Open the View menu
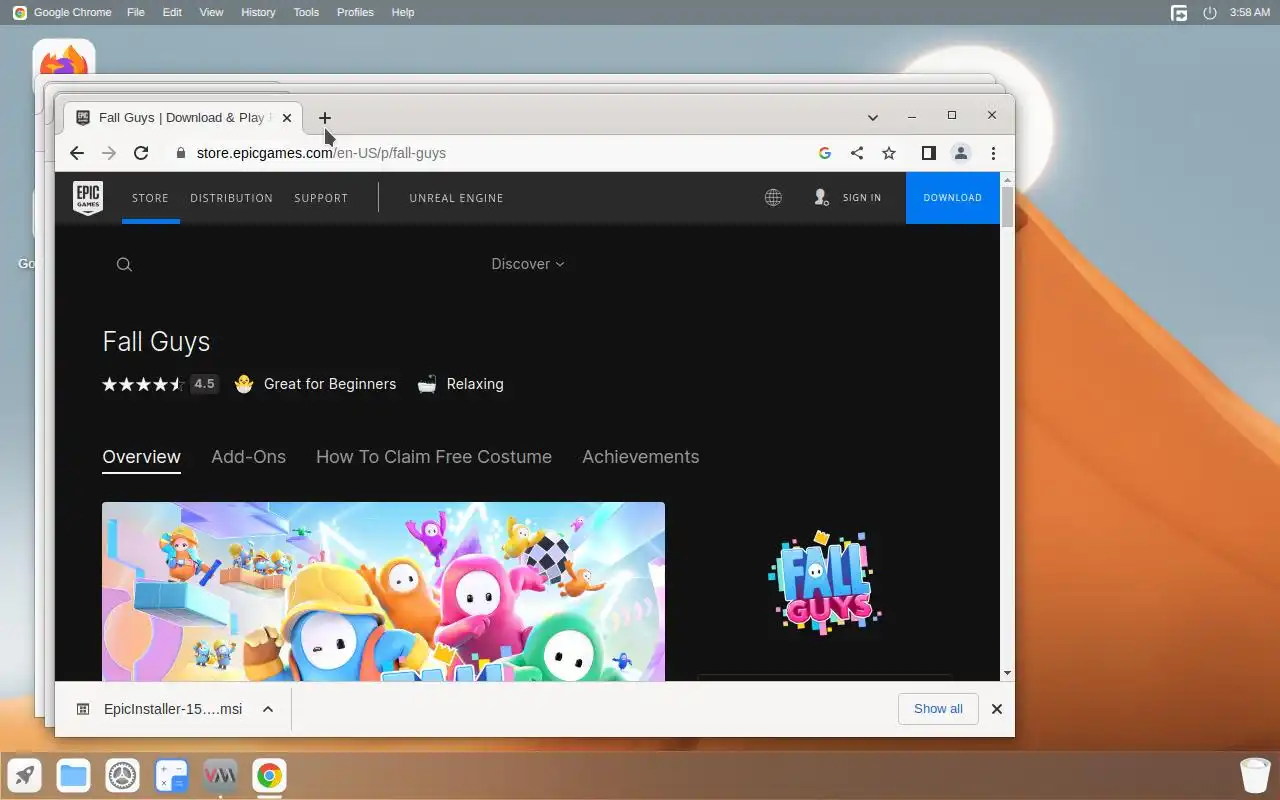 pyautogui.click(x=211, y=12)
